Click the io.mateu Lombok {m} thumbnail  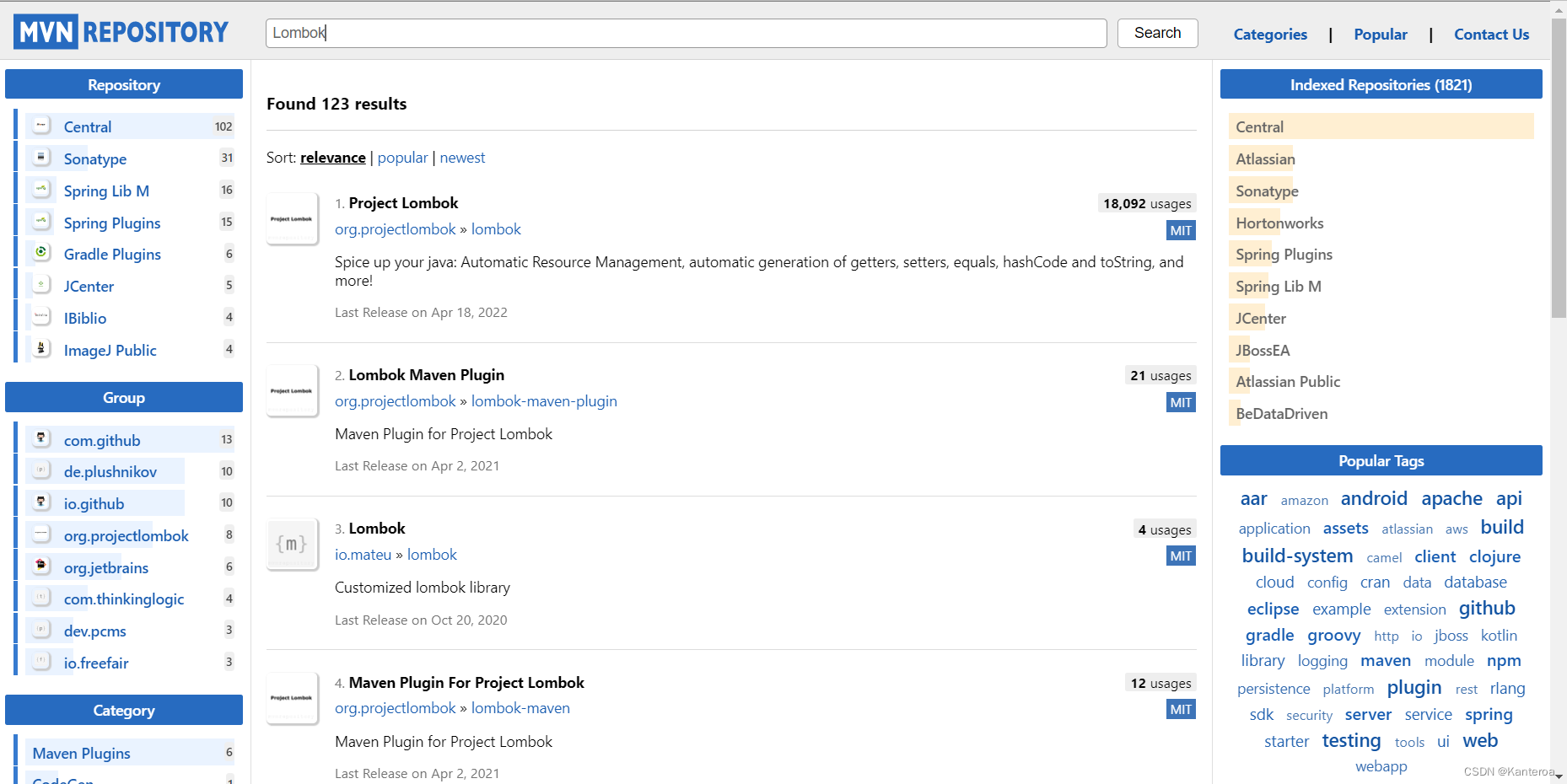pos(292,545)
